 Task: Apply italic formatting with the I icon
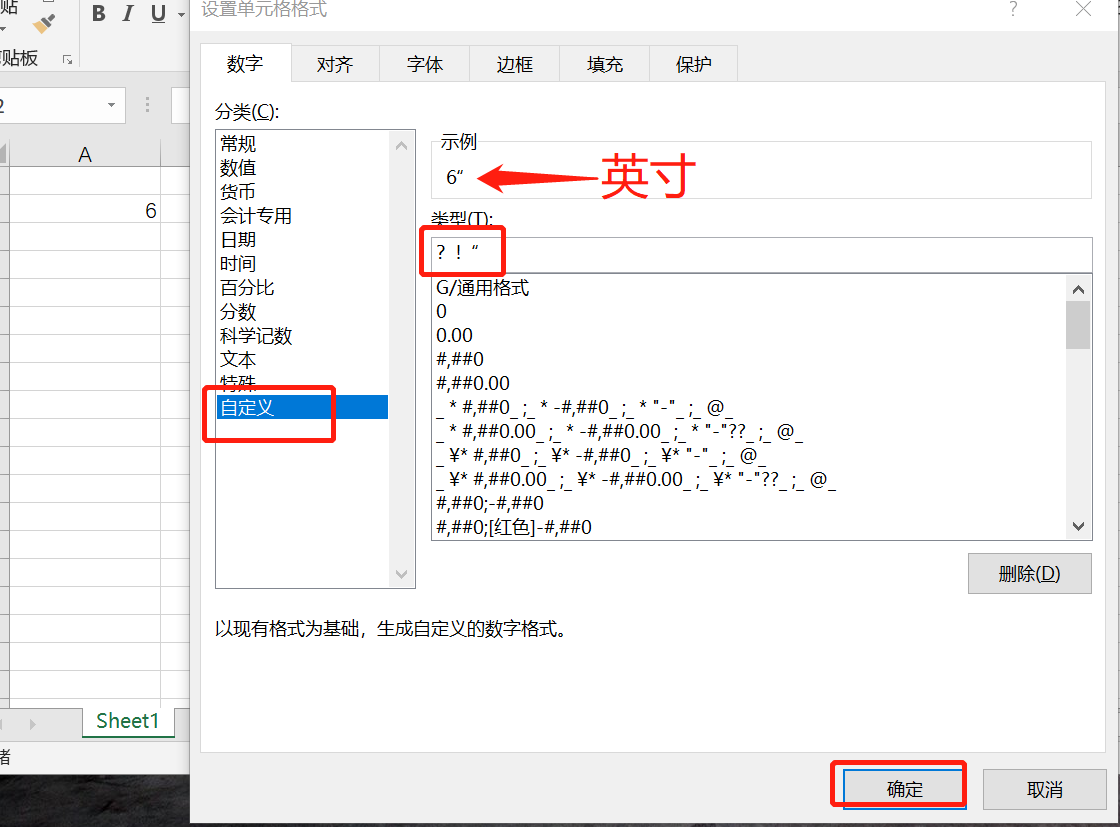pos(126,13)
